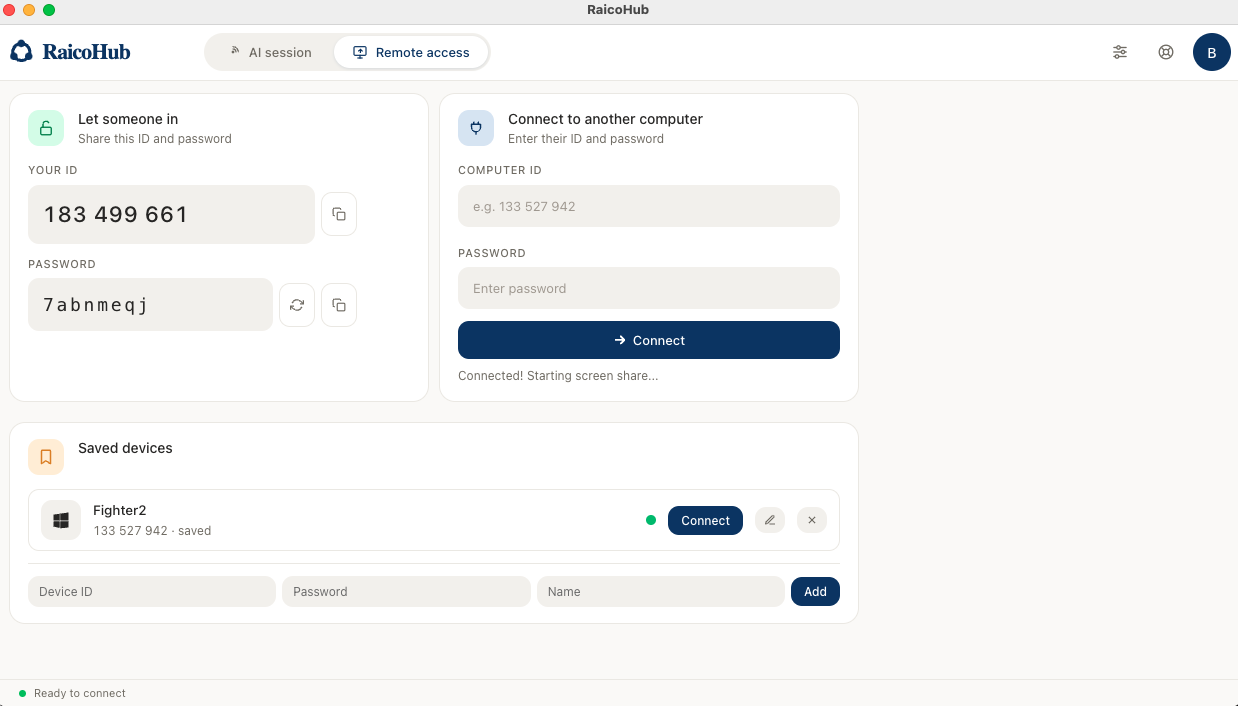Screen dimensions: 1238x706
Task: Click the password value 7abnmeqj
Action: point(96,305)
